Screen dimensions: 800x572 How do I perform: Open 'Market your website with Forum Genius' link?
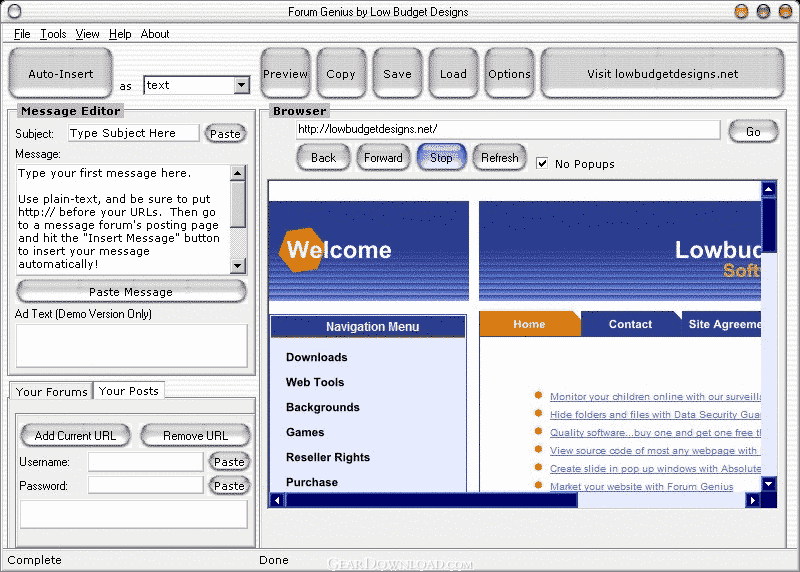pyautogui.click(x=641, y=486)
